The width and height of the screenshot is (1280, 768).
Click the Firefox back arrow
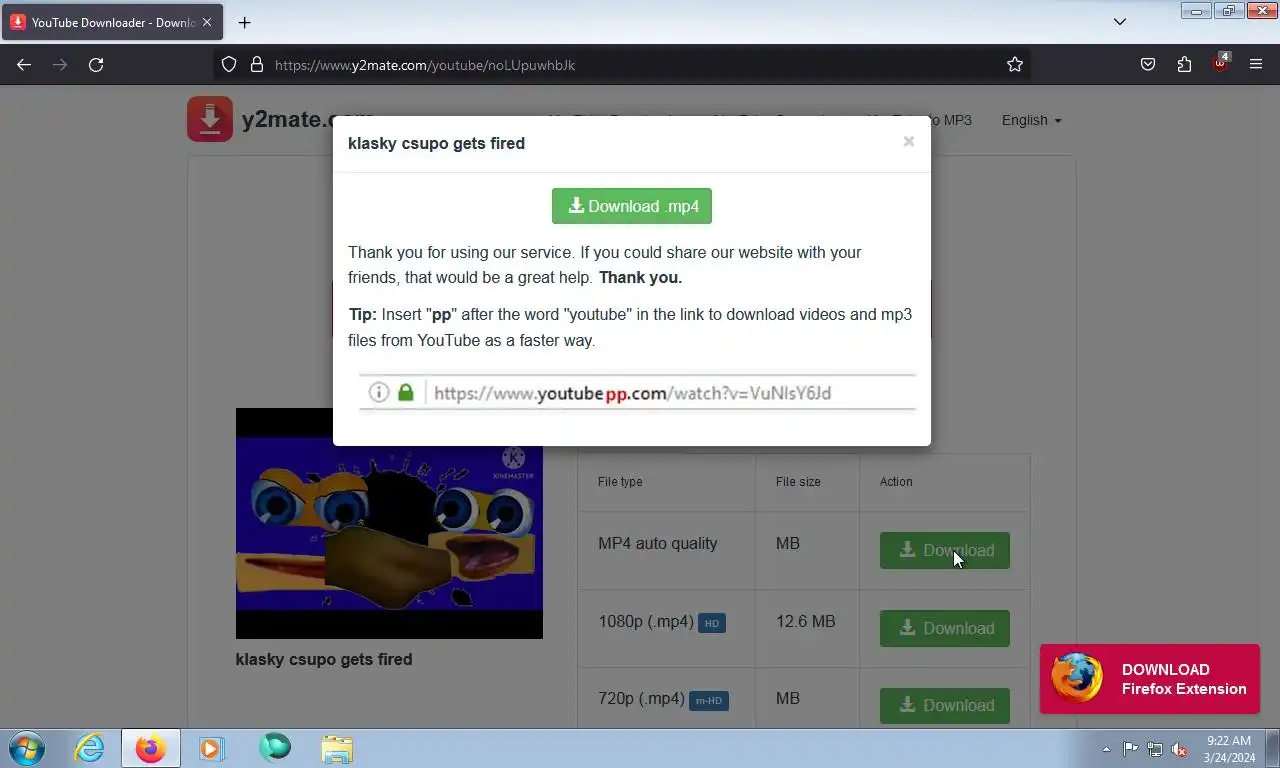(x=24, y=64)
